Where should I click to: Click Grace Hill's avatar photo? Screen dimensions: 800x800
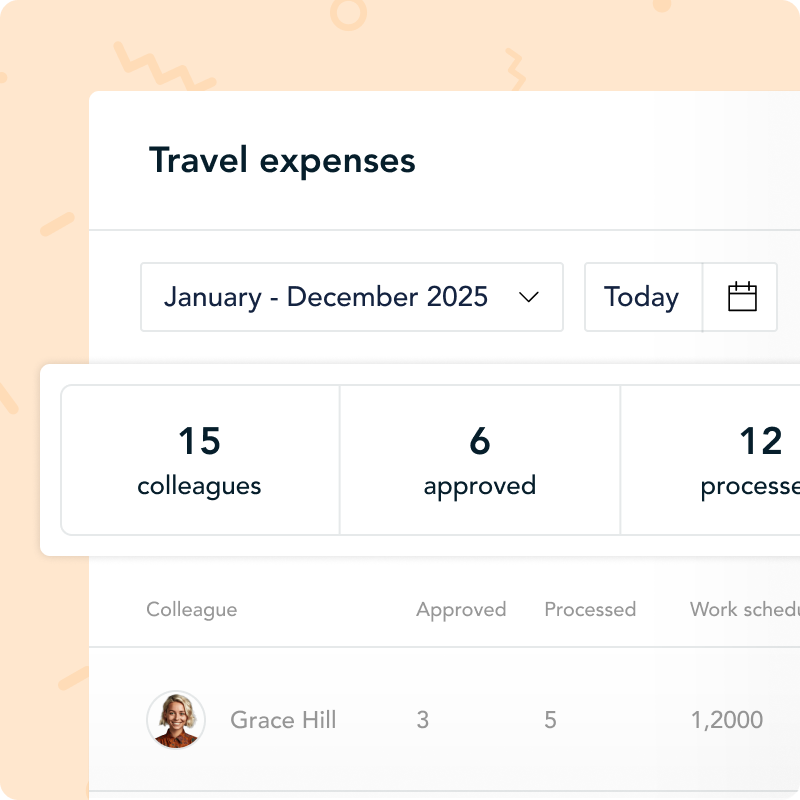pyautogui.click(x=176, y=720)
